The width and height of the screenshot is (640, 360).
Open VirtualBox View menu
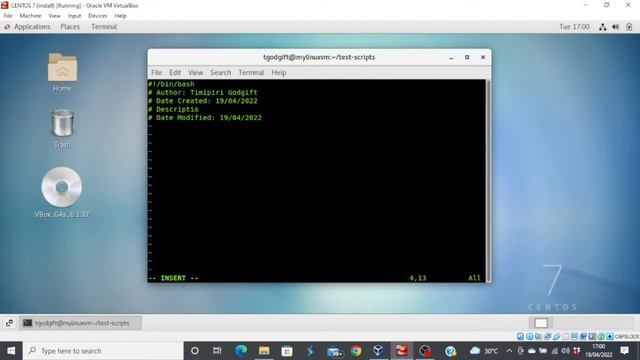coord(54,16)
